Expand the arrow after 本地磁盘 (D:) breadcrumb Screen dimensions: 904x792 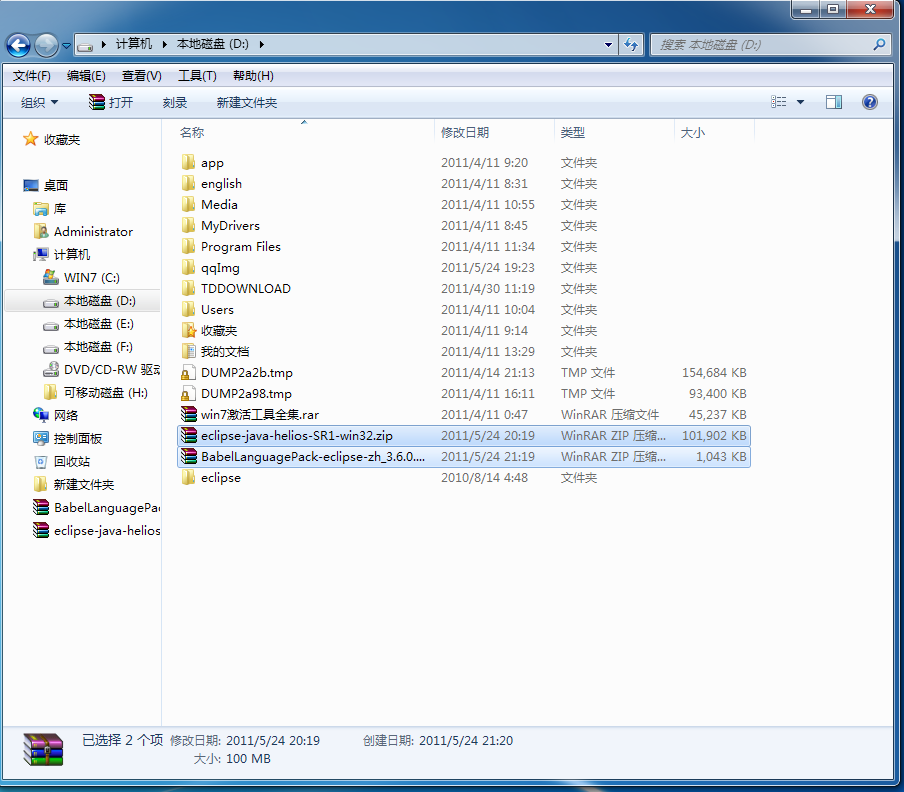[x=261, y=44]
